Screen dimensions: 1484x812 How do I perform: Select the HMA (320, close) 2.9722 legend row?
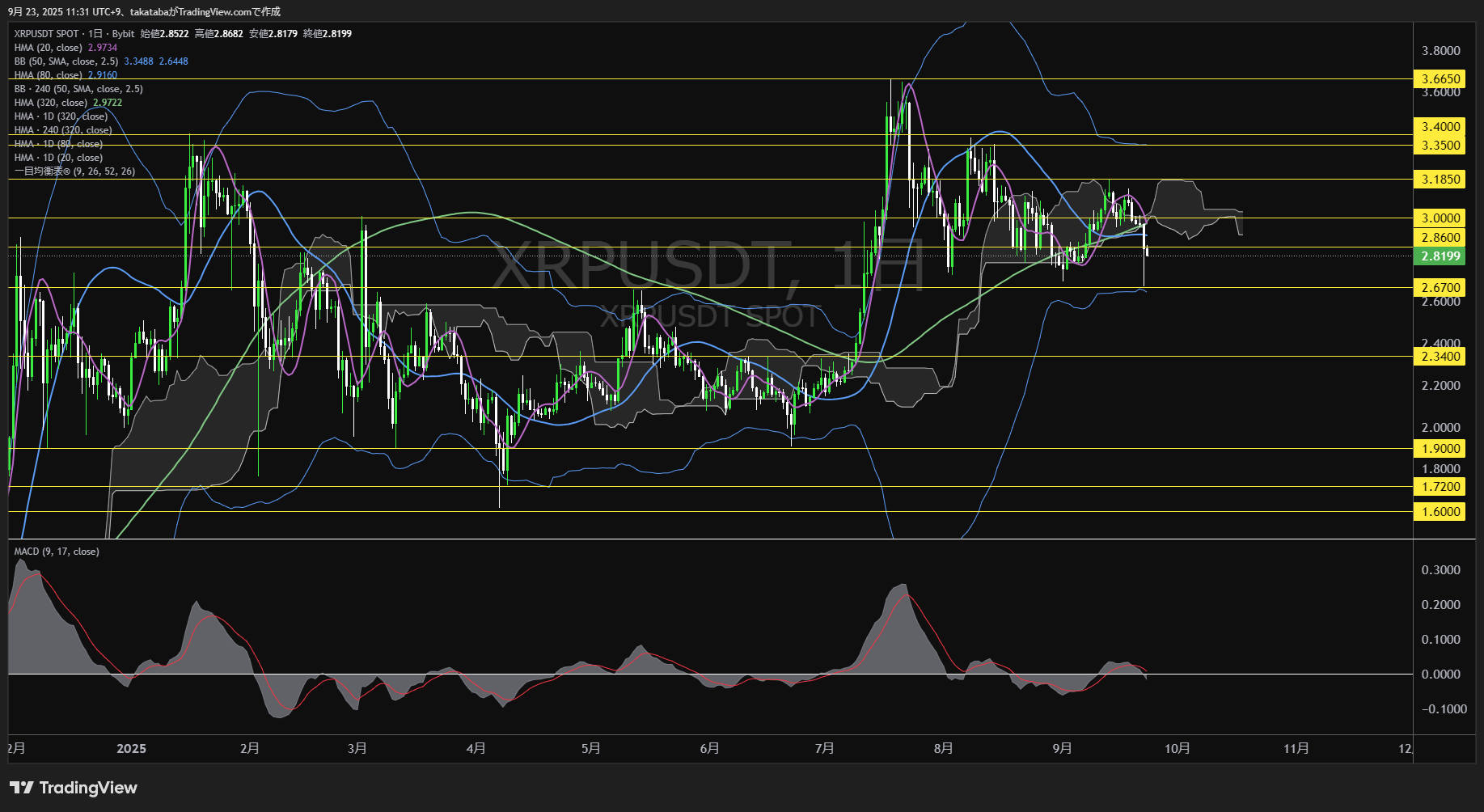click(68, 103)
